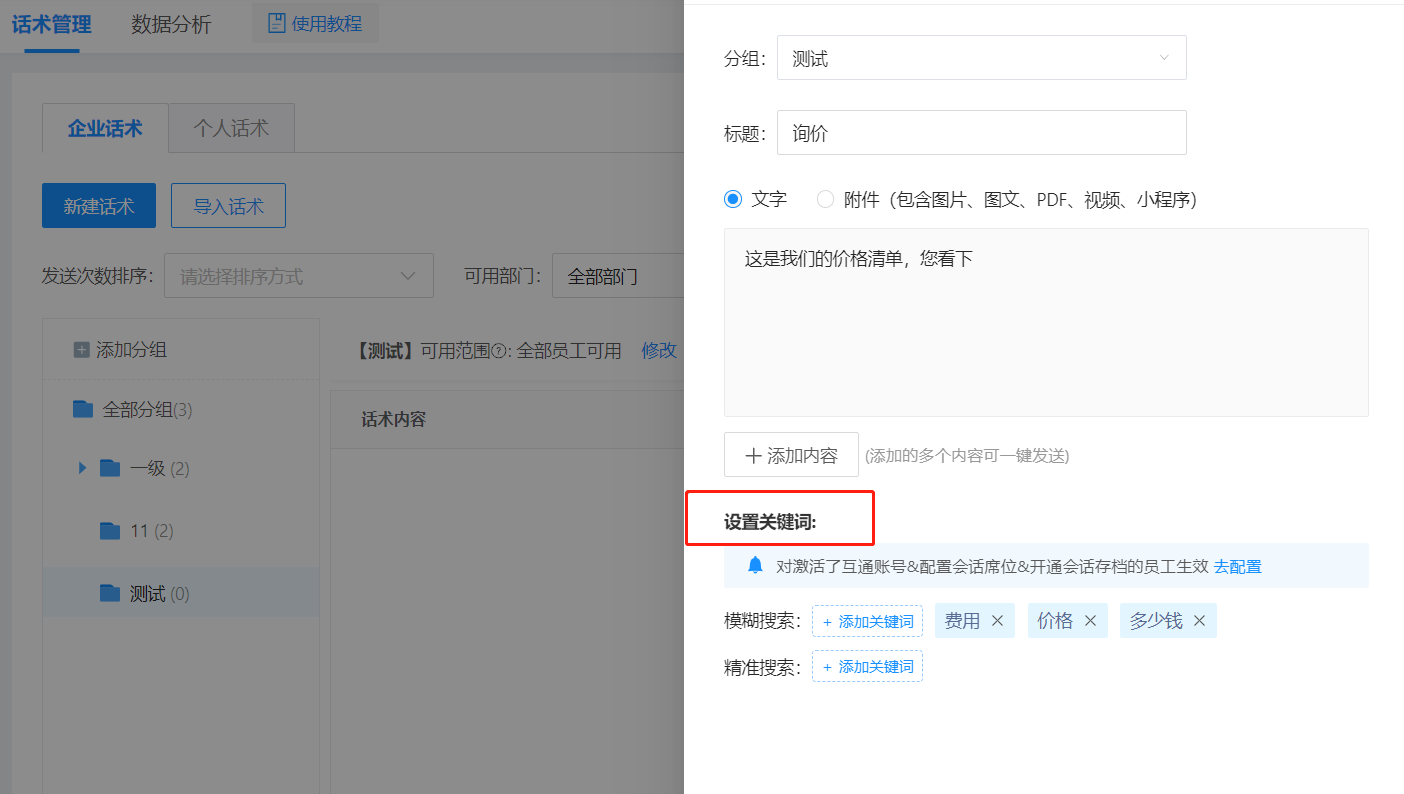Open the 发送次数排序 sort dropdown
The width and height of the screenshot is (1404, 794).
[300, 276]
